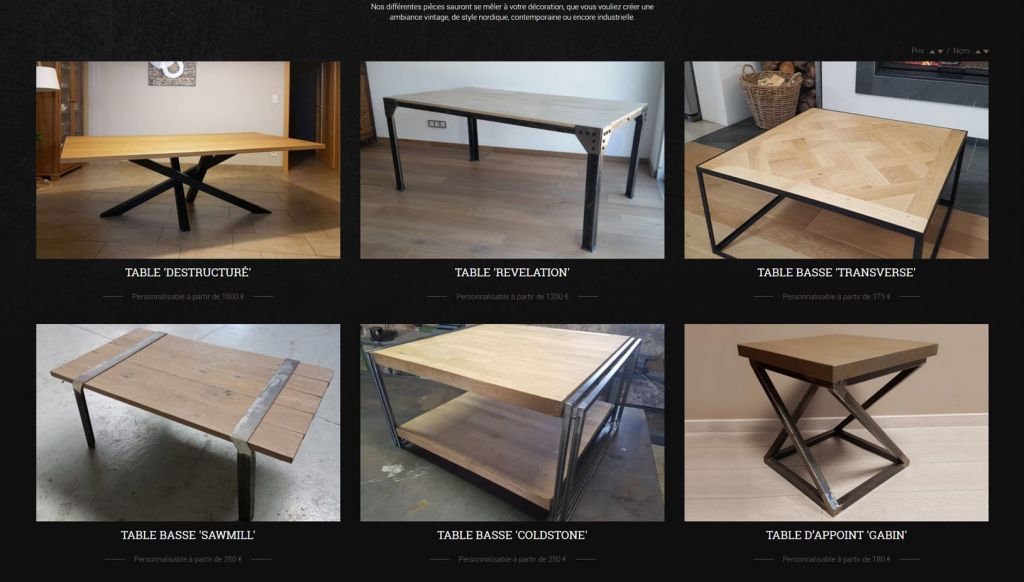The height and width of the screenshot is (582, 1024).
Task: Open the Table 'Destructuré' product photo
Action: pos(188,160)
